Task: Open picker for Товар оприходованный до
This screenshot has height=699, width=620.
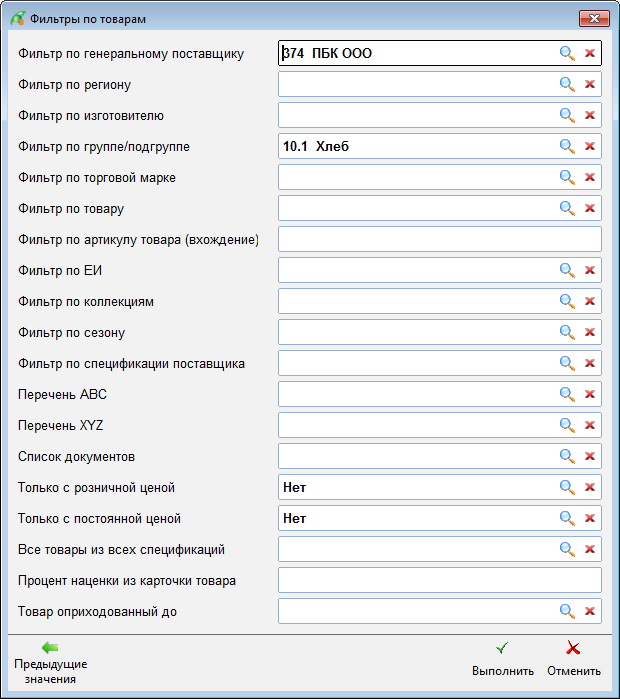Action: 567,611
